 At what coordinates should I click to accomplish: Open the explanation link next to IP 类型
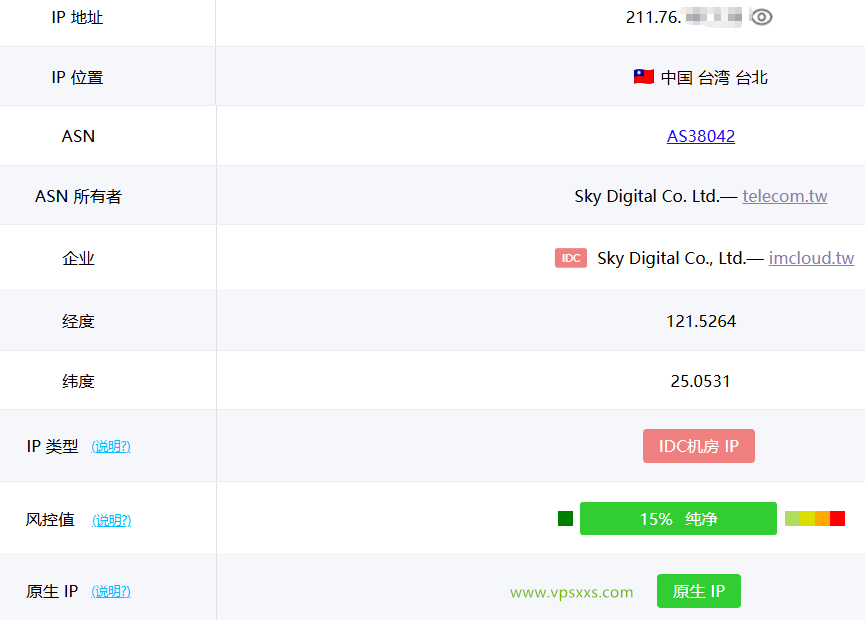point(111,446)
